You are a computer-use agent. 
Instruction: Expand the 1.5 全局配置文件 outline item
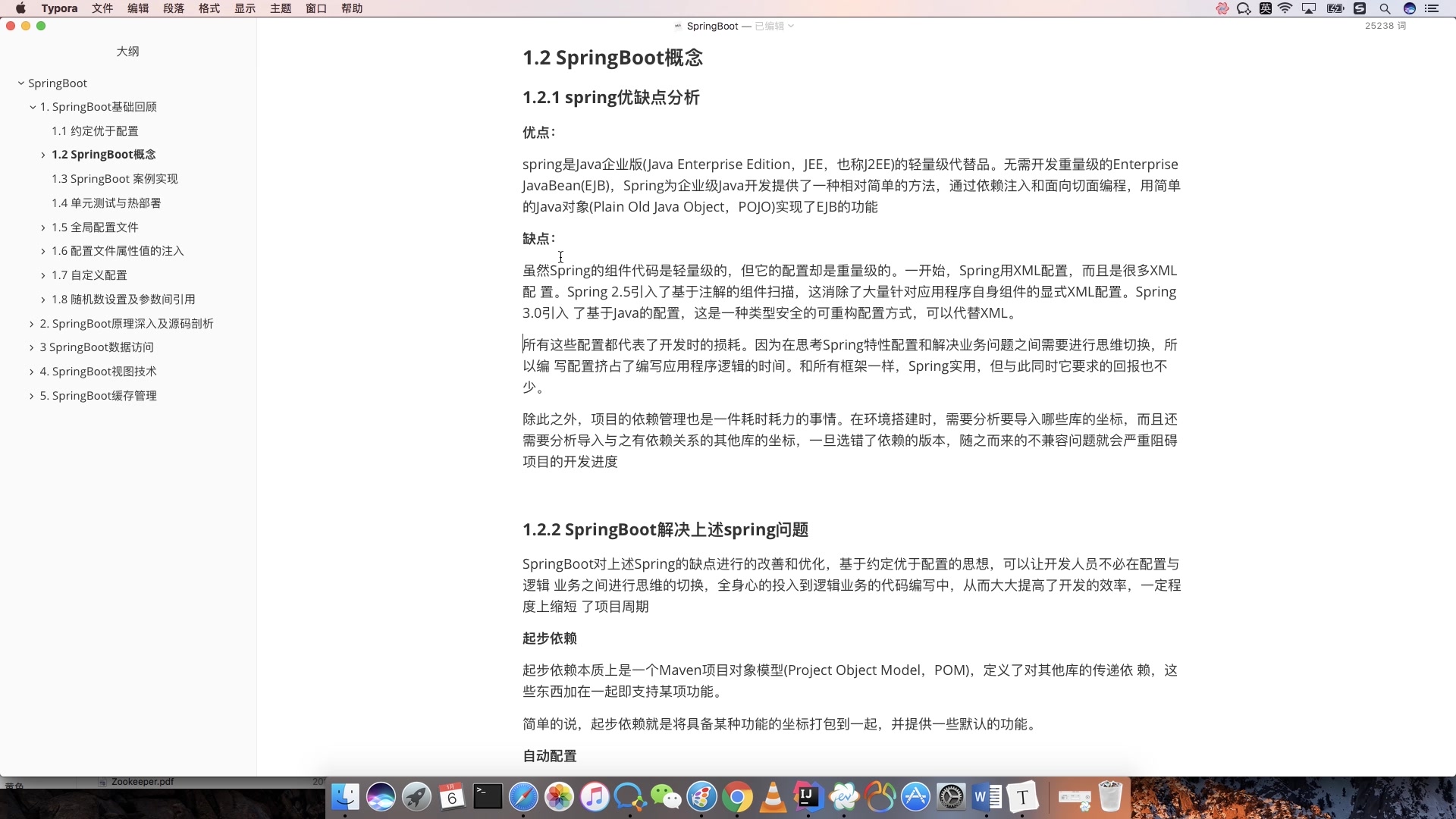(42, 227)
